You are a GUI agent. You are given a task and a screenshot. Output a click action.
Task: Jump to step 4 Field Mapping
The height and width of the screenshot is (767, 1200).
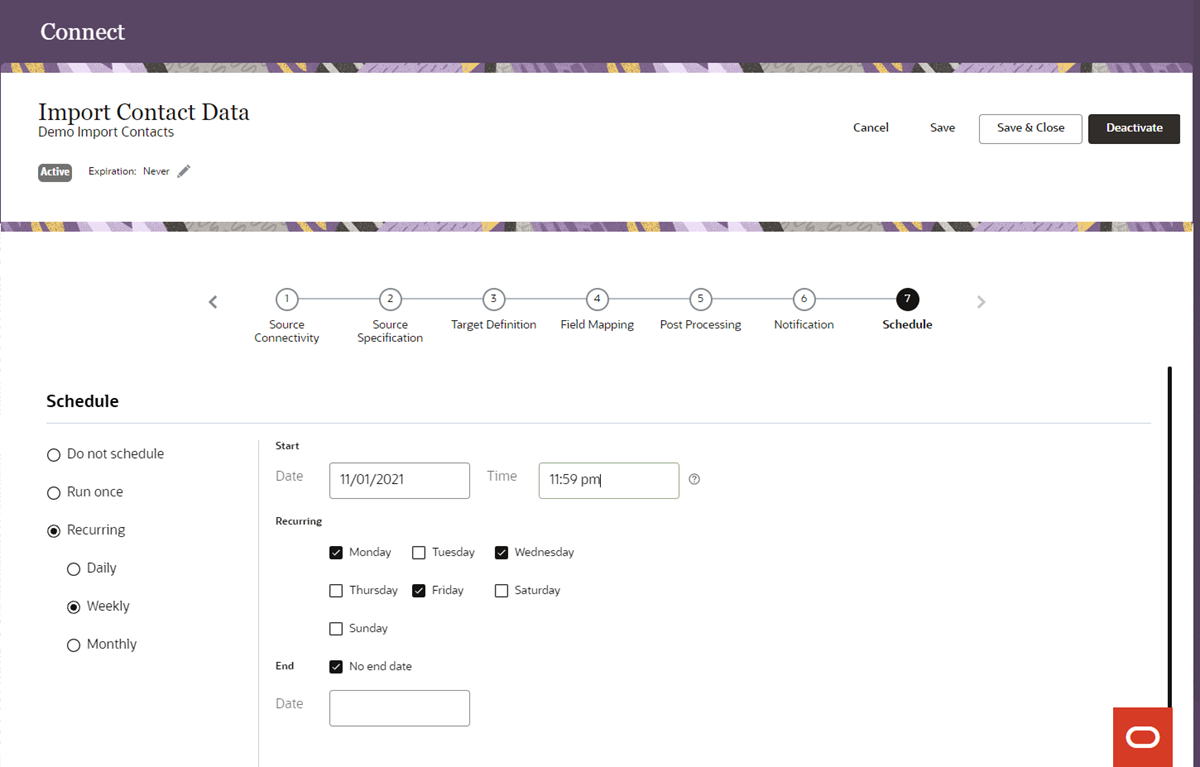coord(597,299)
